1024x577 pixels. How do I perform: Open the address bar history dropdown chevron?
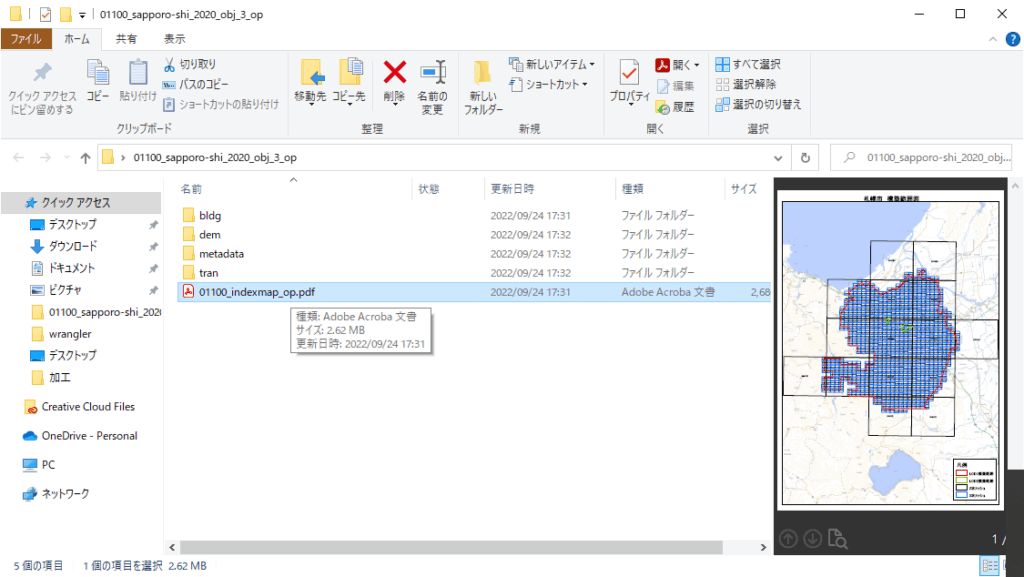click(x=779, y=158)
